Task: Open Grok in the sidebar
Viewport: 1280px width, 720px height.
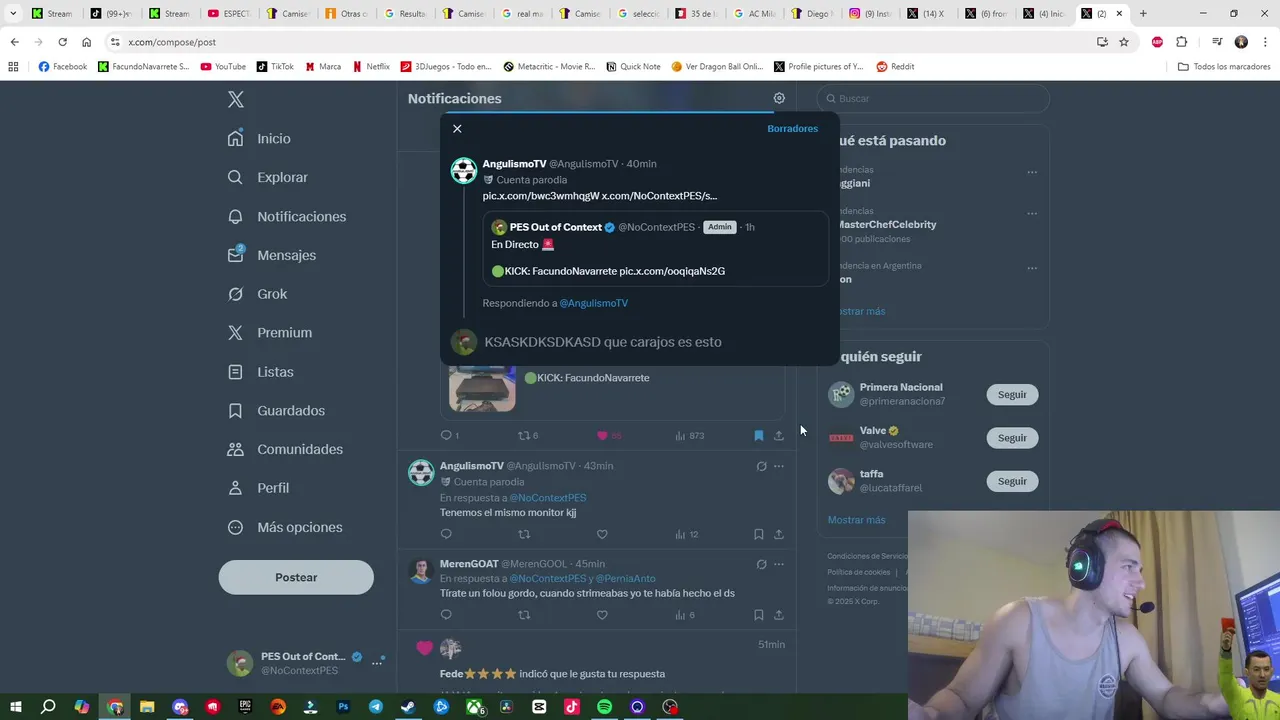Action: pos(257,294)
